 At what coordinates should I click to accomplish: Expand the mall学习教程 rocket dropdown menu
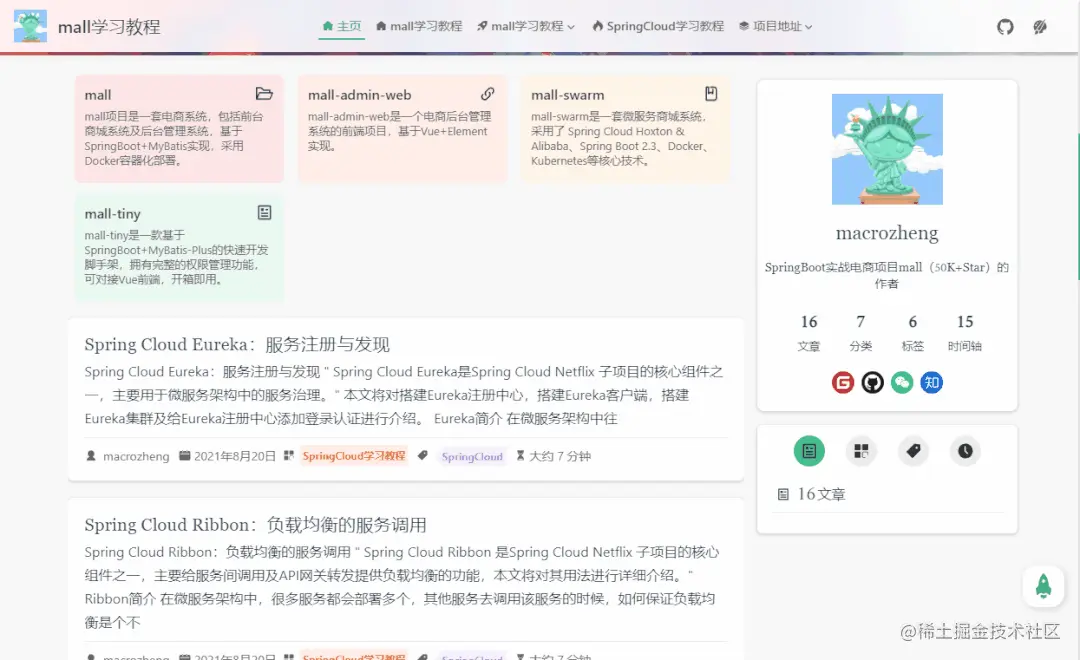526,26
